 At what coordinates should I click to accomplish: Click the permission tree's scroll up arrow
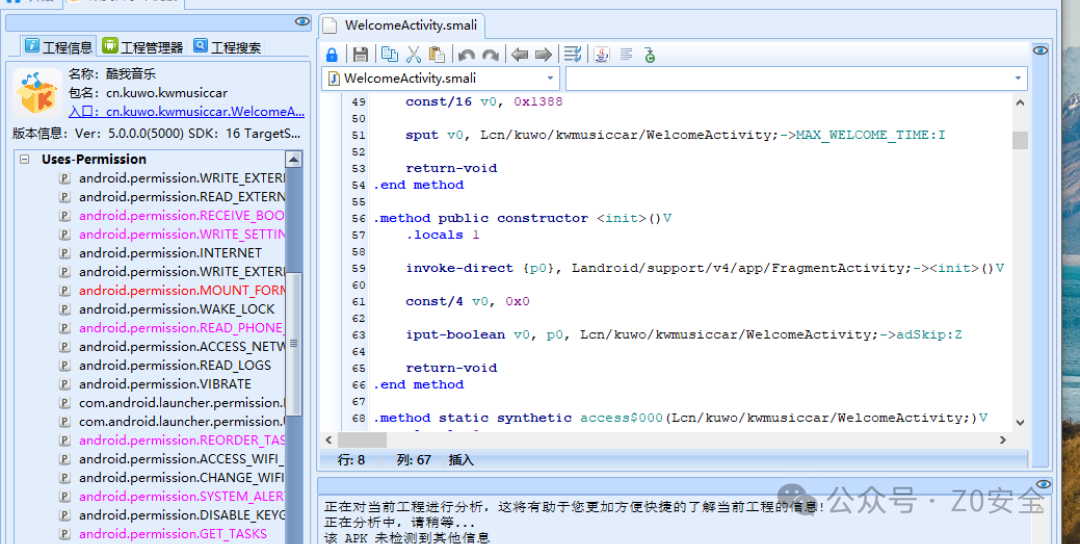click(x=294, y=159)
